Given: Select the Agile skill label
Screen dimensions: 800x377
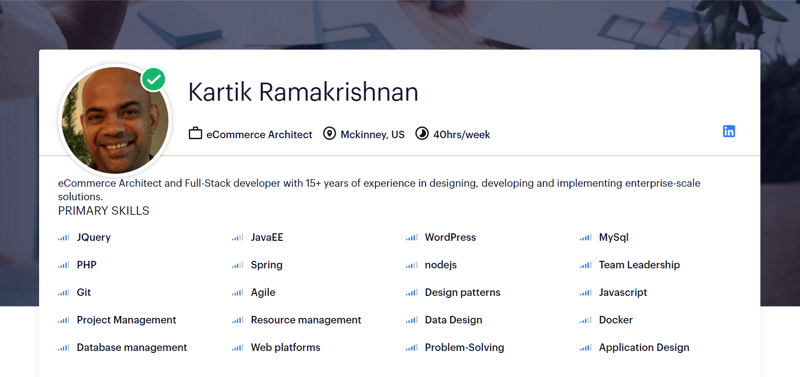Looking at the screenshot, I should click(x=263, y=293).
